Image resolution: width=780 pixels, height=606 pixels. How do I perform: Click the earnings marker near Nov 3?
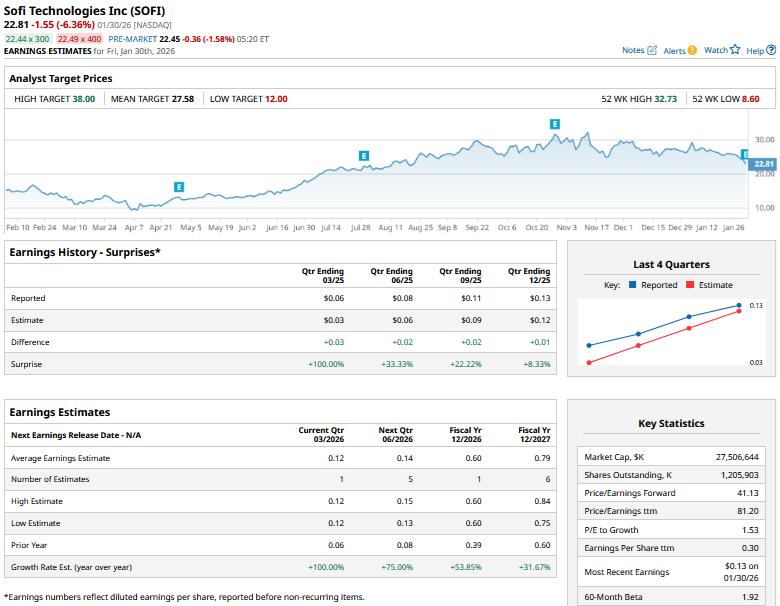point(555,124)
